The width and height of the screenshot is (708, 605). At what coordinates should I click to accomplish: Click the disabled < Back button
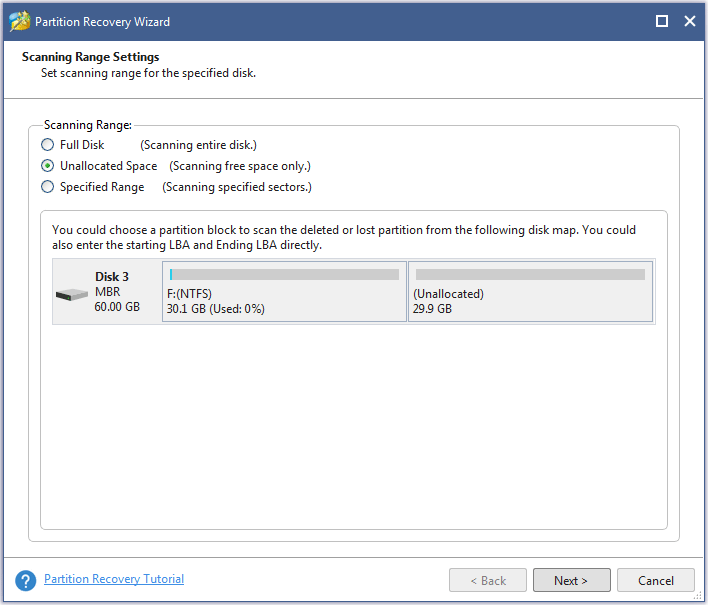(x=488, y=580)
